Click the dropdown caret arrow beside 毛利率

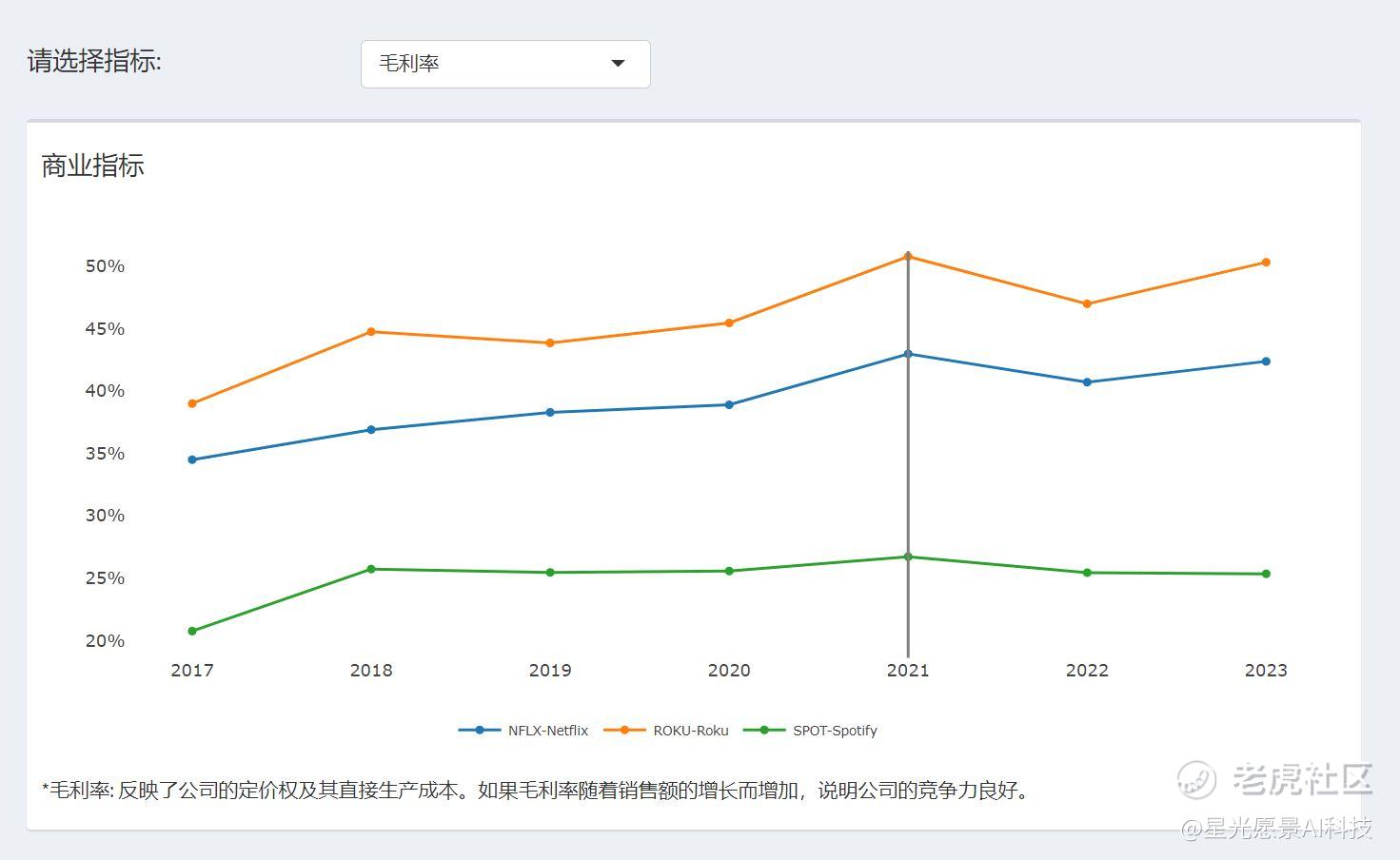pos(618,64)
